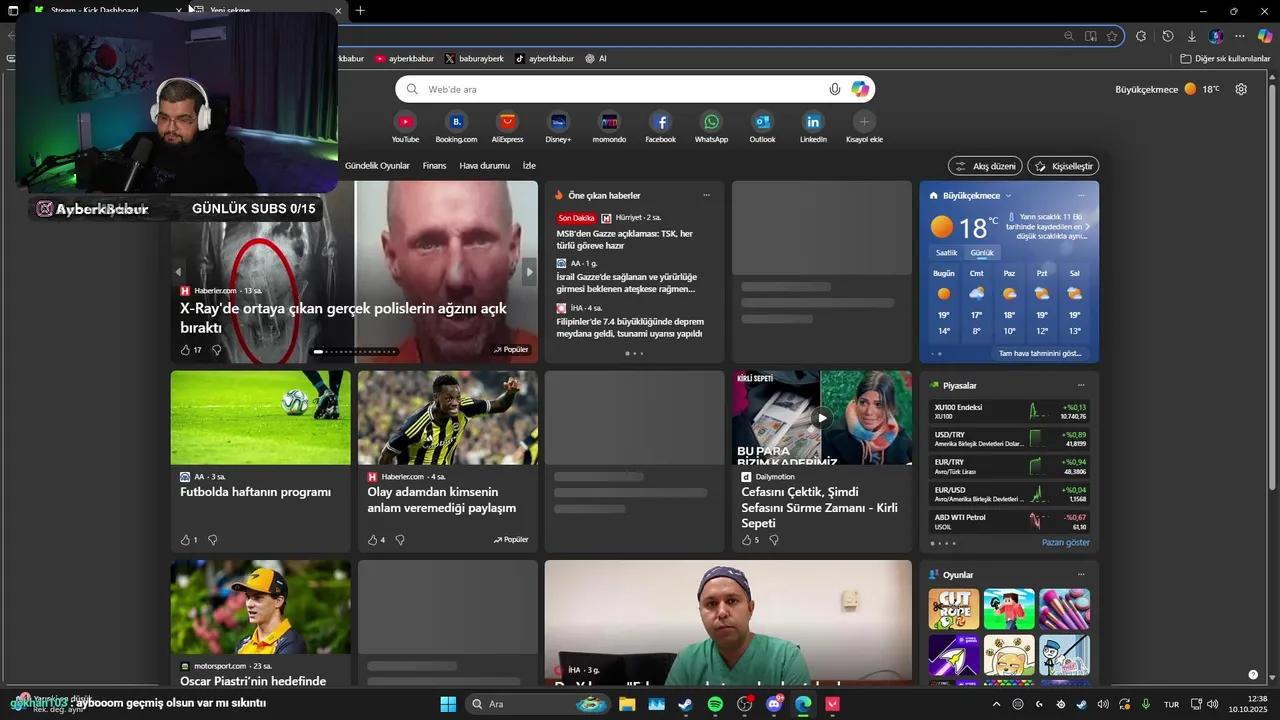Open the browser history icon
The image size is (1280, 720).
[x=1167, y=36]
